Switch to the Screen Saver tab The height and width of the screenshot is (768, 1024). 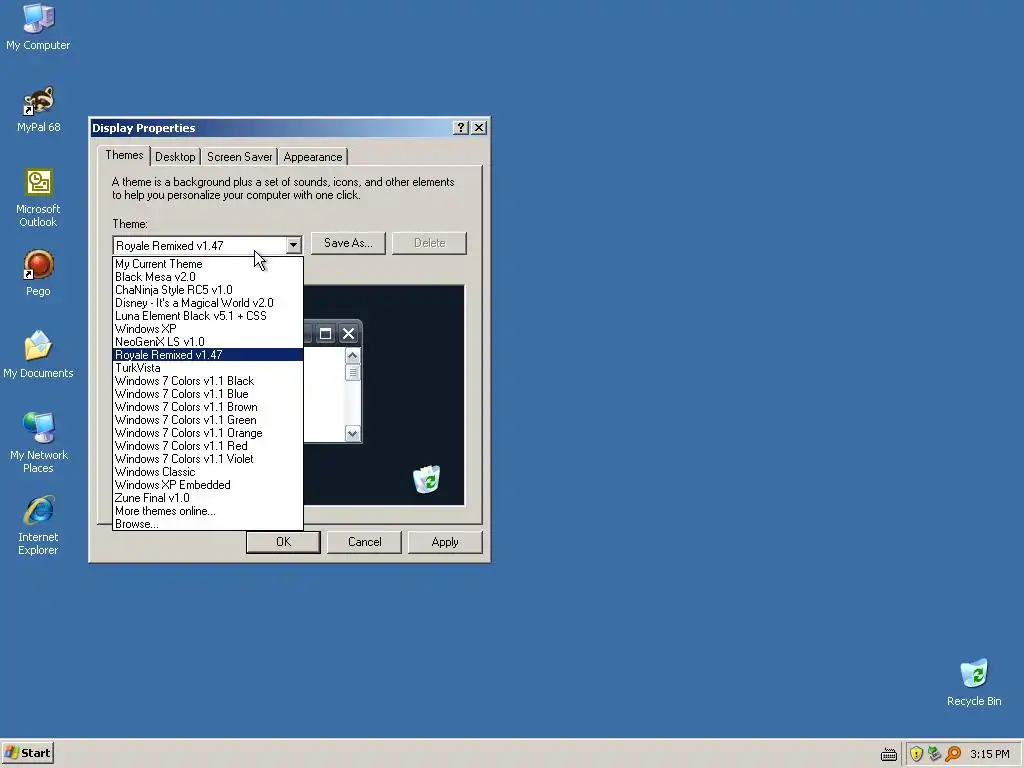coord(240,157)
